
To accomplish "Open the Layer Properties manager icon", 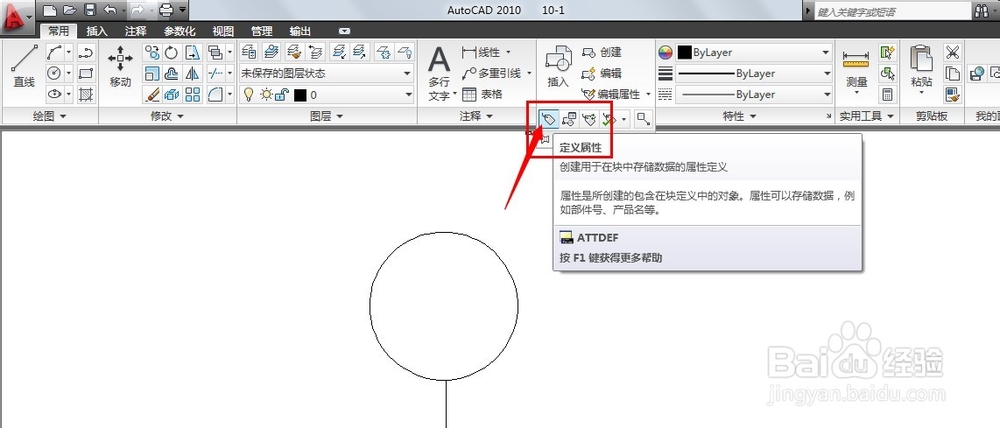I will 249,52.
